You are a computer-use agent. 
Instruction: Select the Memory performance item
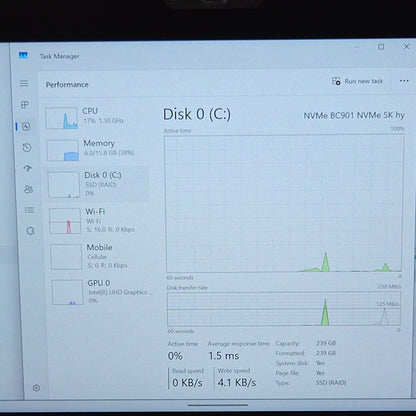[x=96, y=150]
